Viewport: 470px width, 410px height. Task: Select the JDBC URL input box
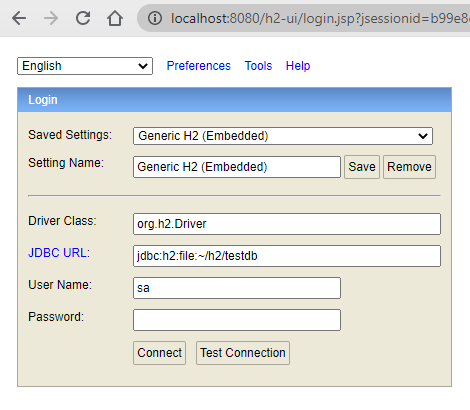coord(287,256)
